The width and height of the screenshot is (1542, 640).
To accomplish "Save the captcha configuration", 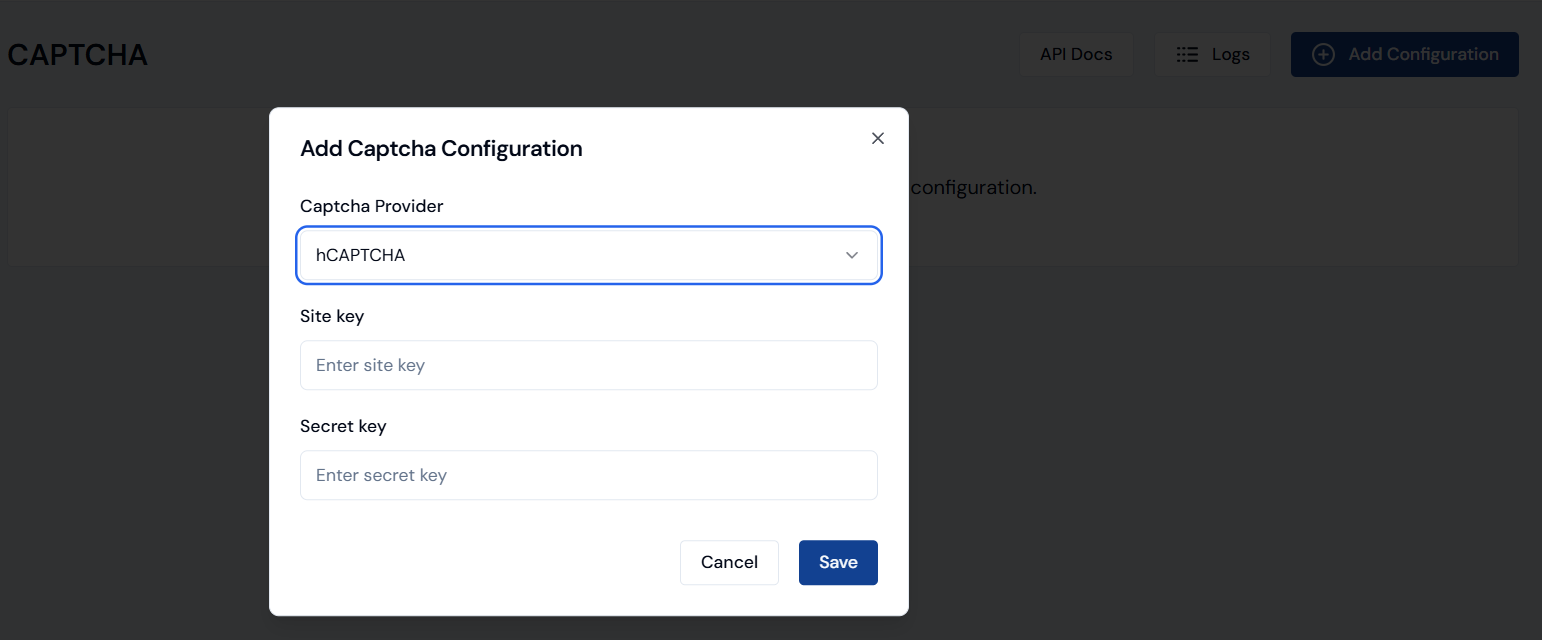I will [837, 562].
